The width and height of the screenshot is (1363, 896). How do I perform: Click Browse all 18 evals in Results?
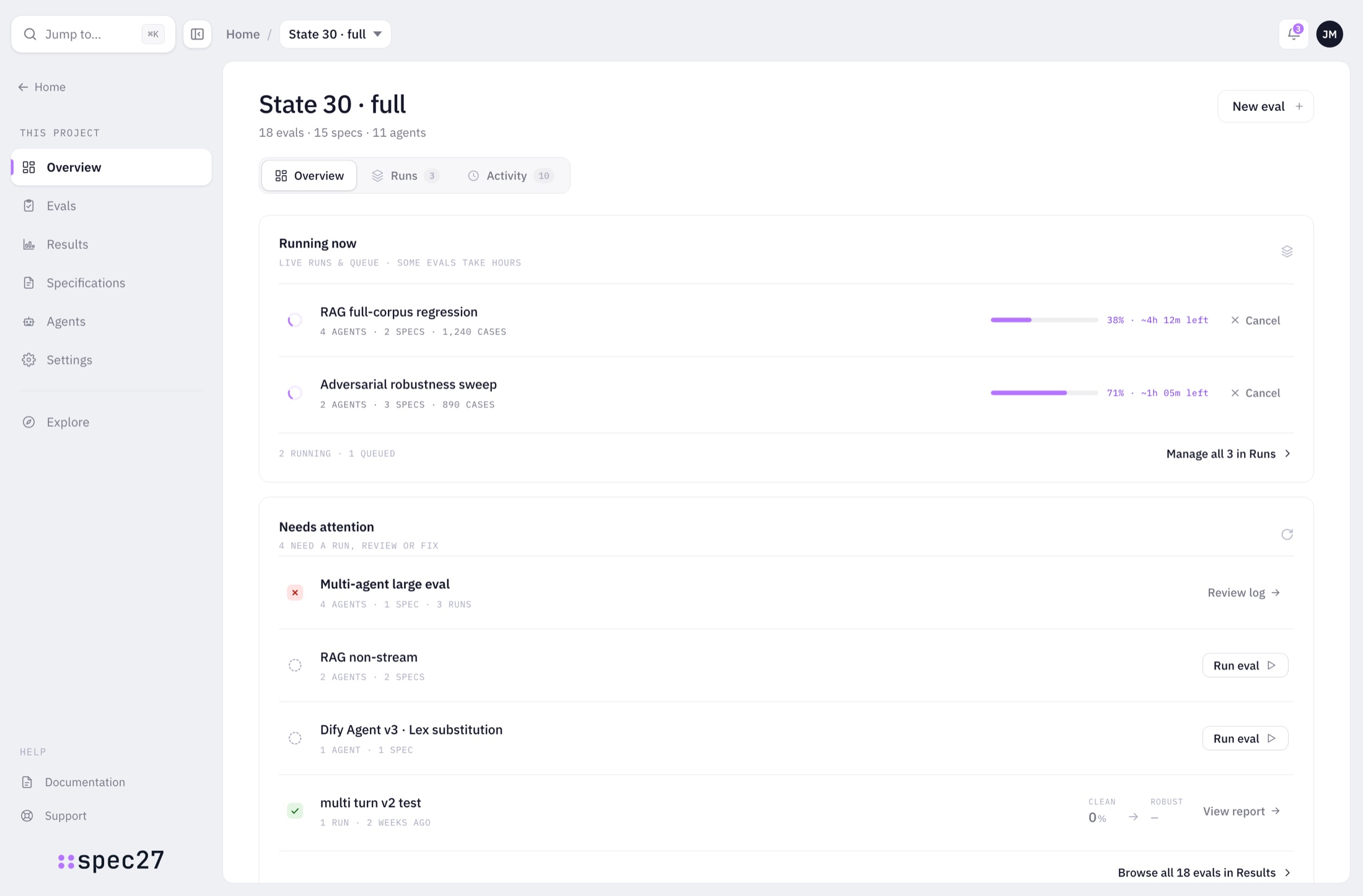1204,872
